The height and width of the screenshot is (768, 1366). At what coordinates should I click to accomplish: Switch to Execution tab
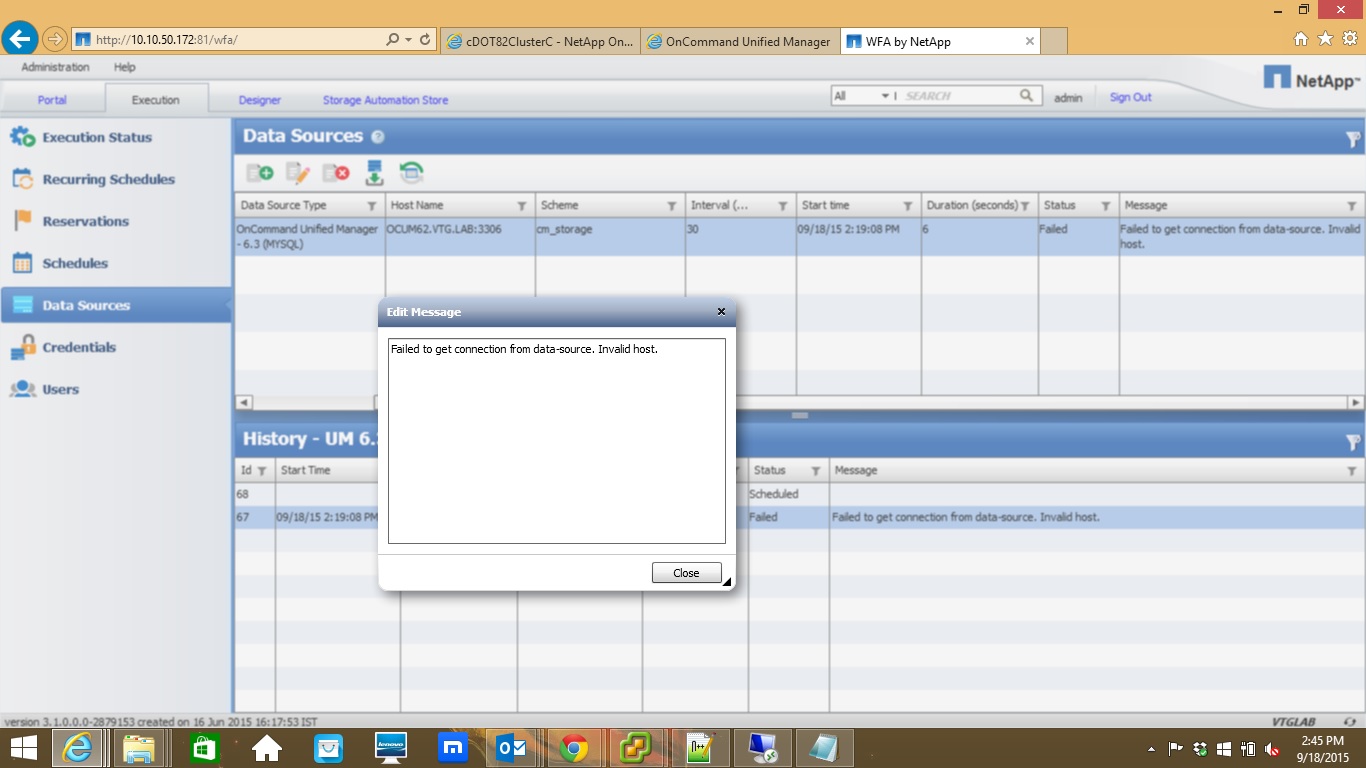(x=156, y=100)
